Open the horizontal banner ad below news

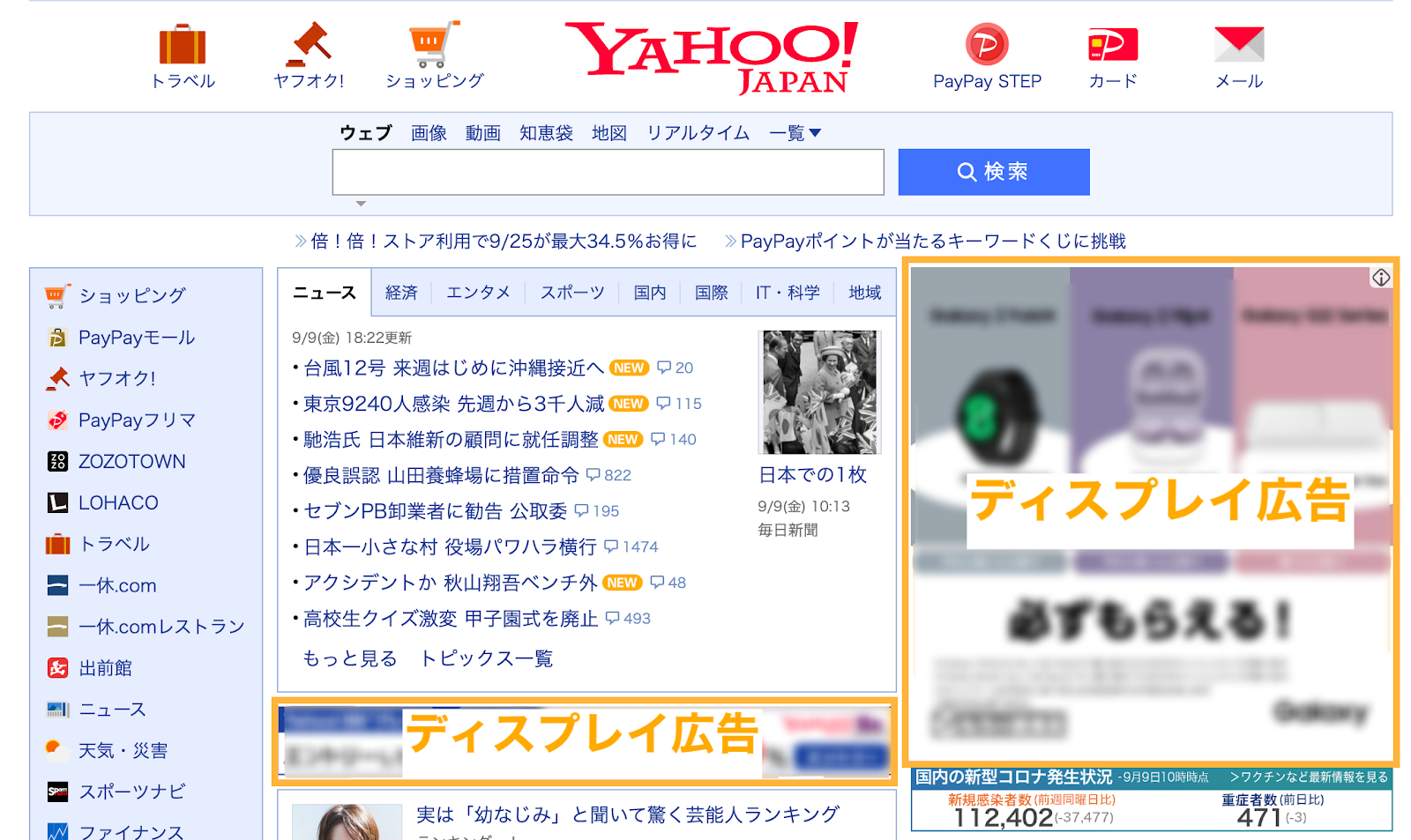tap(585, 742)
